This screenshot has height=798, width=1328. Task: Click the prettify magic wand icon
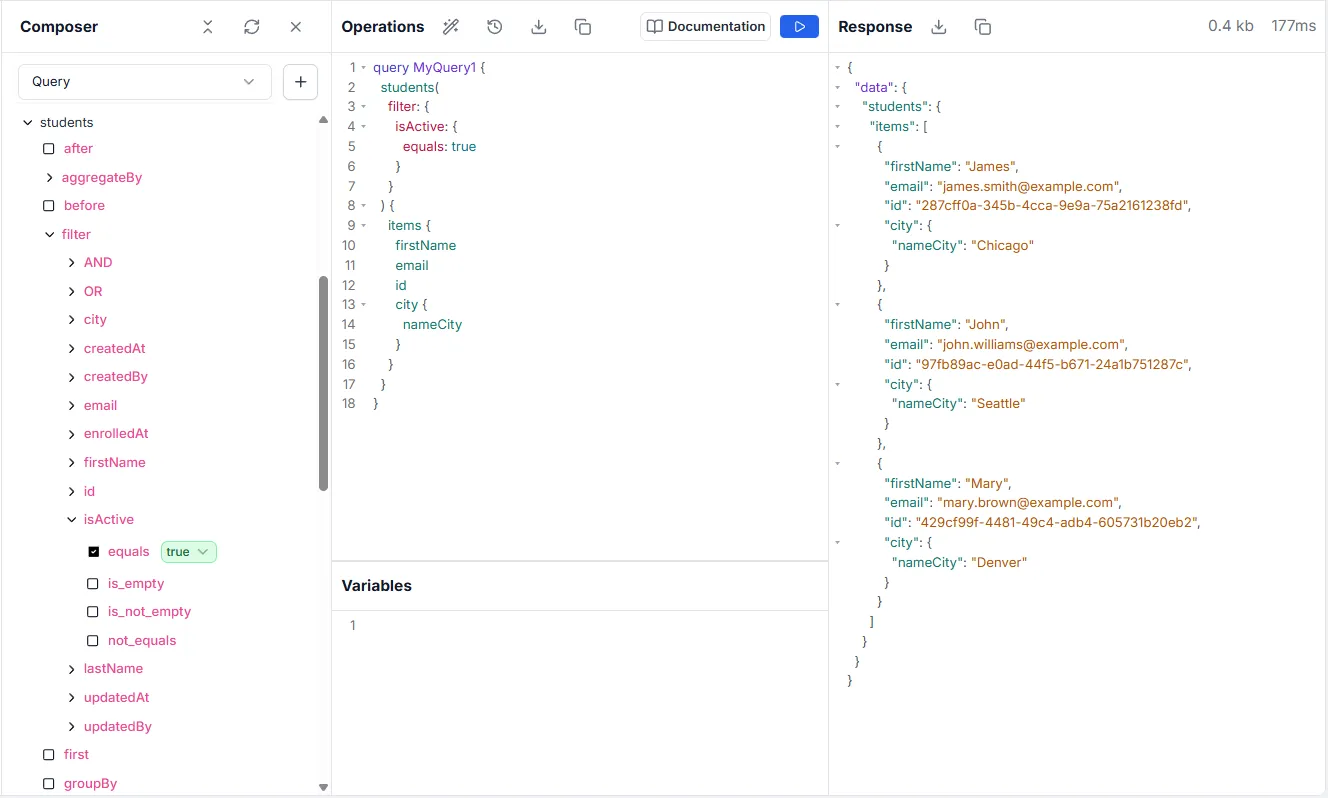click(451, 27)
